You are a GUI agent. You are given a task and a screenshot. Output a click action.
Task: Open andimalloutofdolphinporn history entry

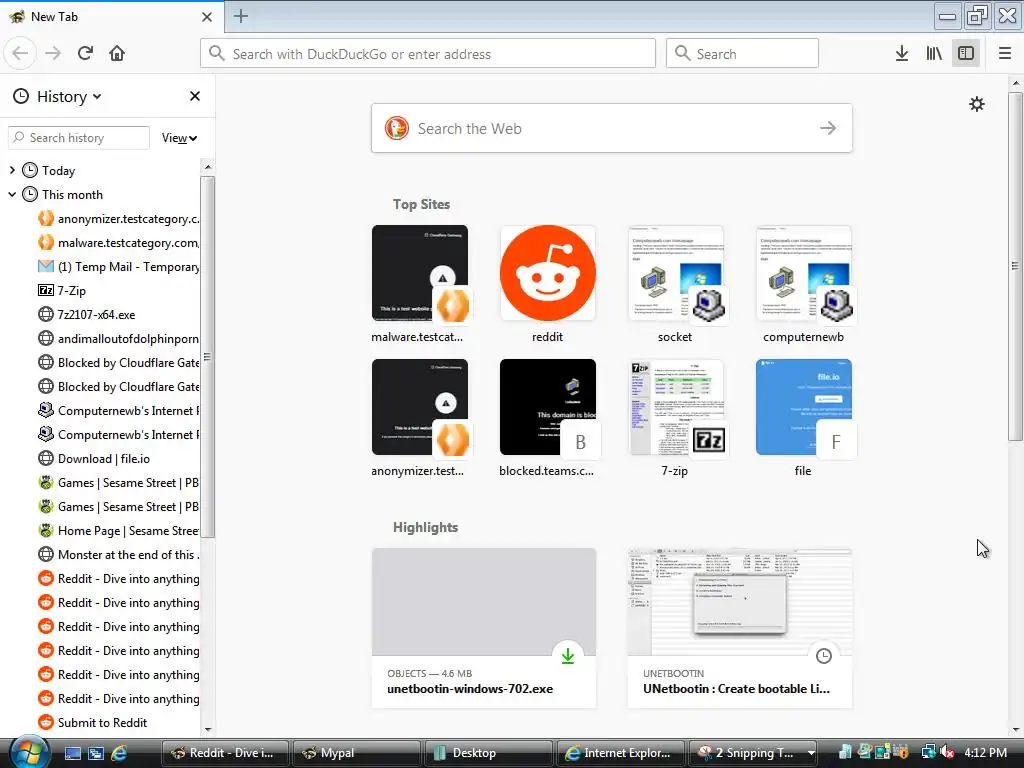(118, 339)
